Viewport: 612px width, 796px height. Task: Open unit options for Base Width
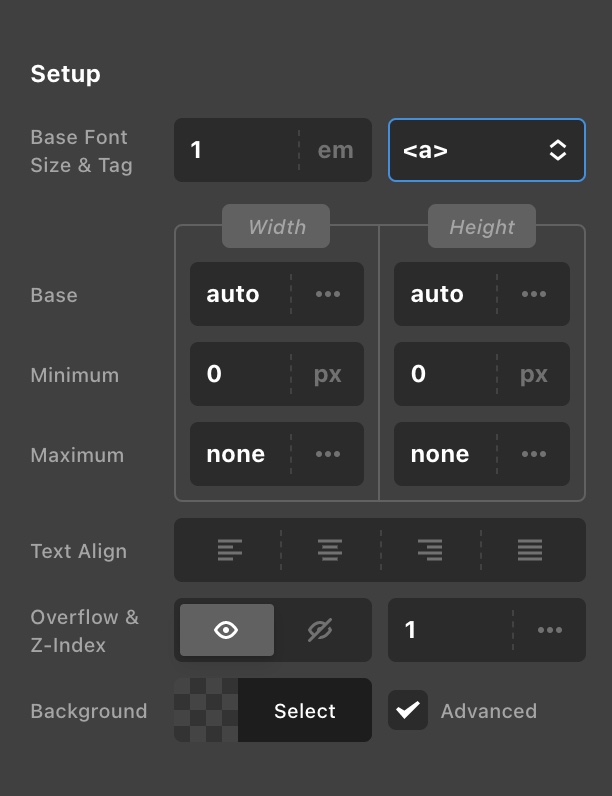(328, 294)
